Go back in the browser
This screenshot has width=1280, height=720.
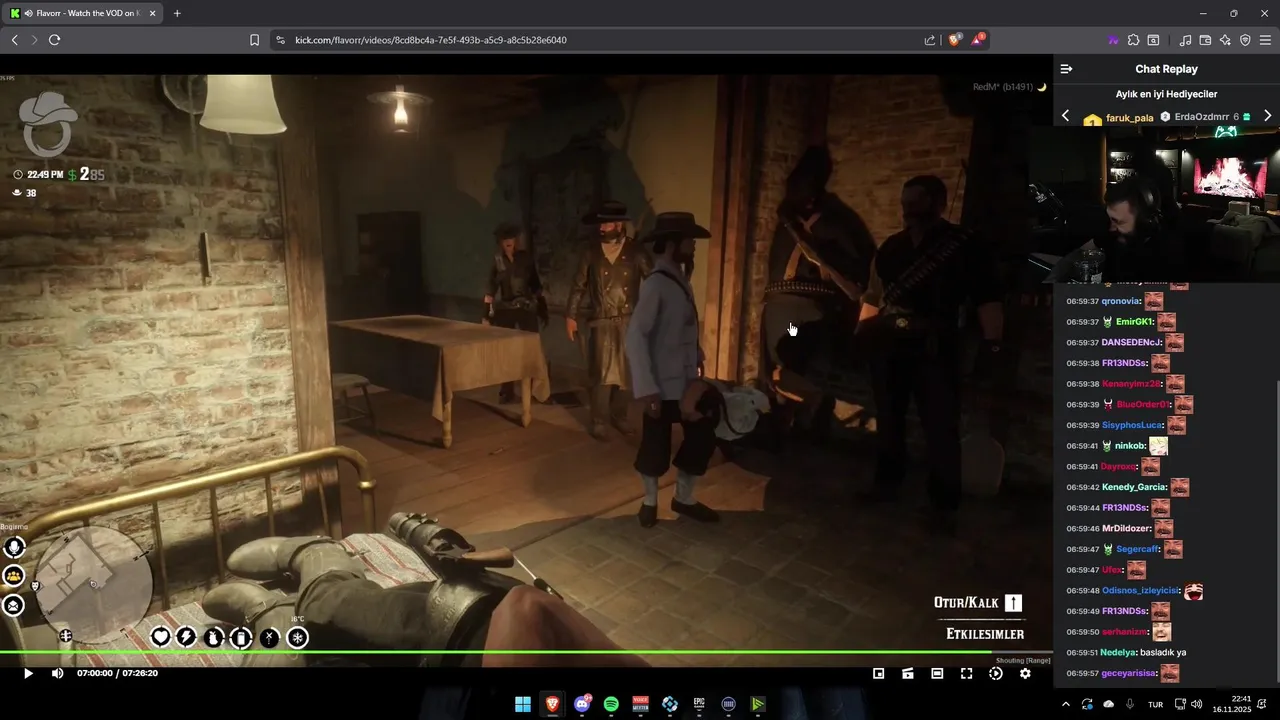point(14,40)
